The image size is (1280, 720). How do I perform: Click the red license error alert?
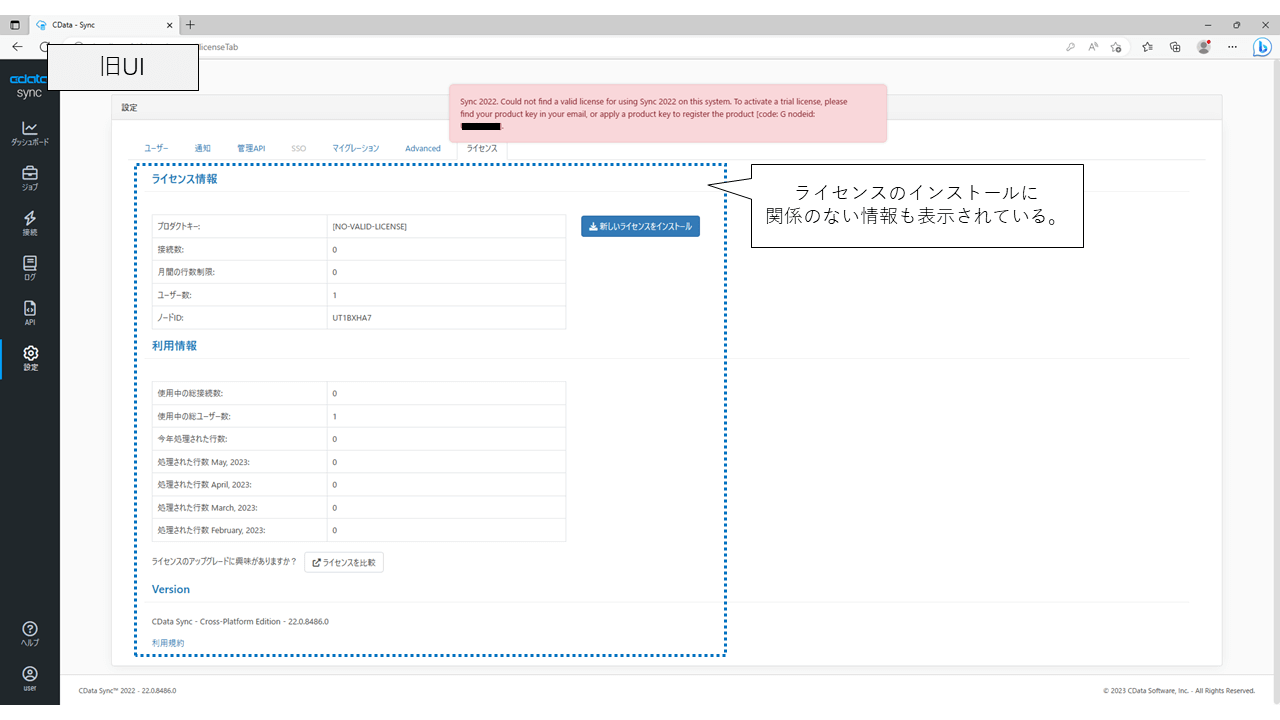pos(668,113)
